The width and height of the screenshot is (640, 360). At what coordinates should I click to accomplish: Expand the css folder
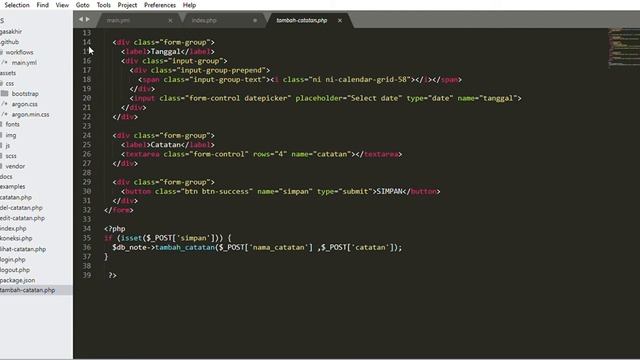pos(9,83)
